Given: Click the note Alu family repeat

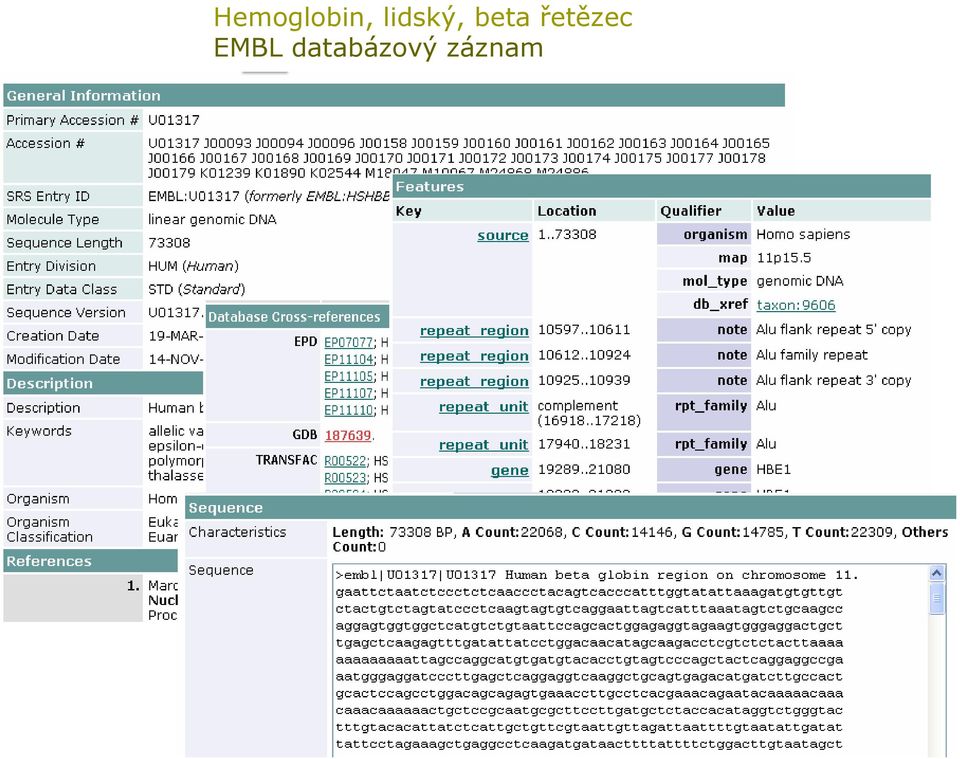Looking at the screenshot, I should point(812,355).
